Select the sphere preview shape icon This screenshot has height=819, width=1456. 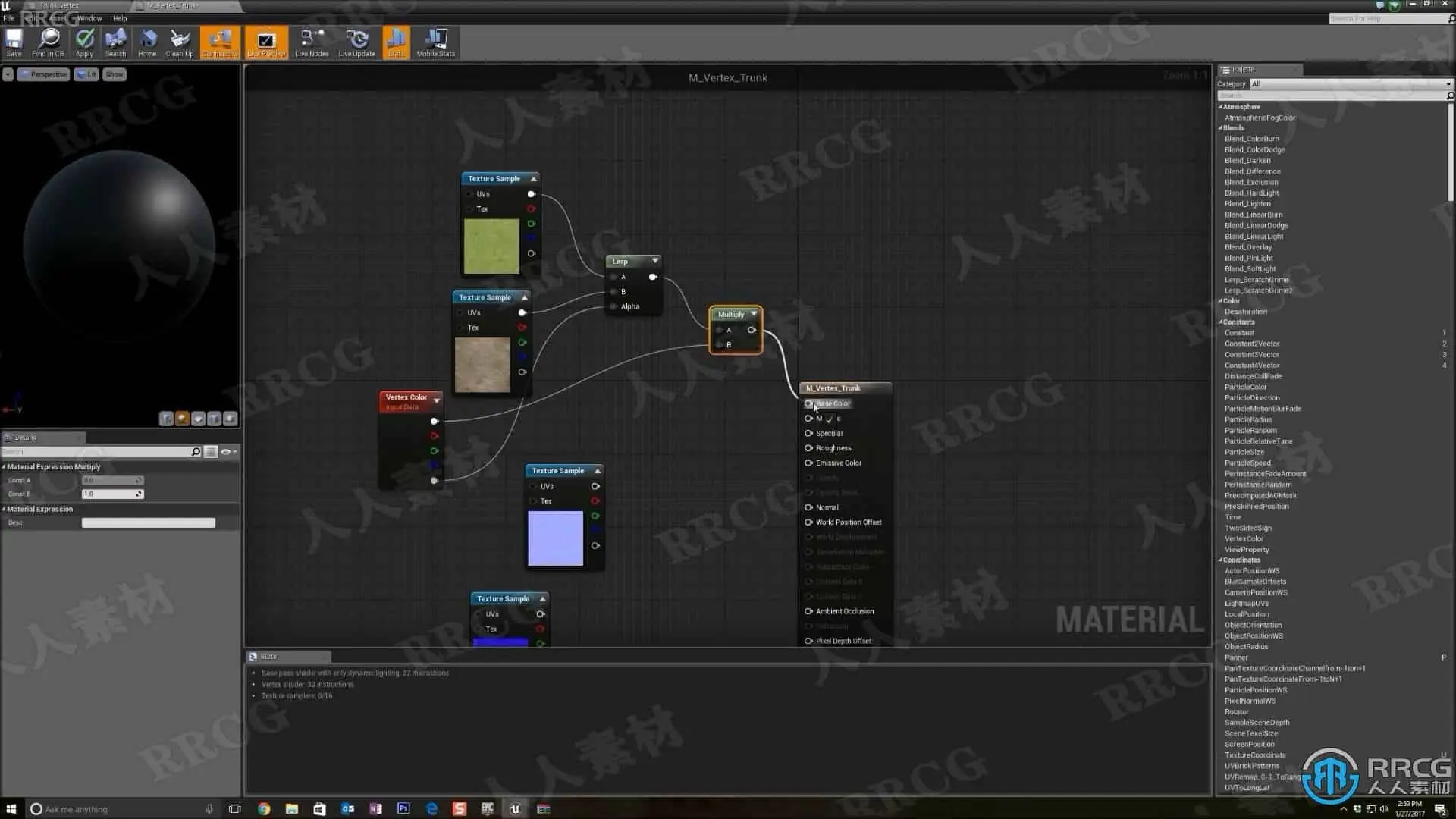point(182,419)
